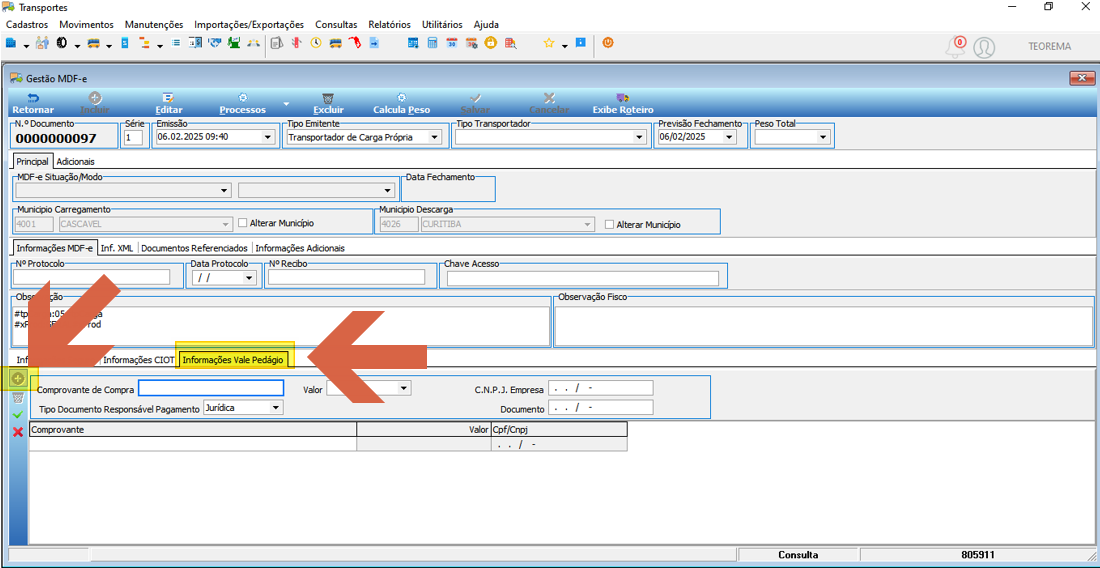Click the Chave Acesso input field
Screen dimensions: 1100x568
coord(583,278)
